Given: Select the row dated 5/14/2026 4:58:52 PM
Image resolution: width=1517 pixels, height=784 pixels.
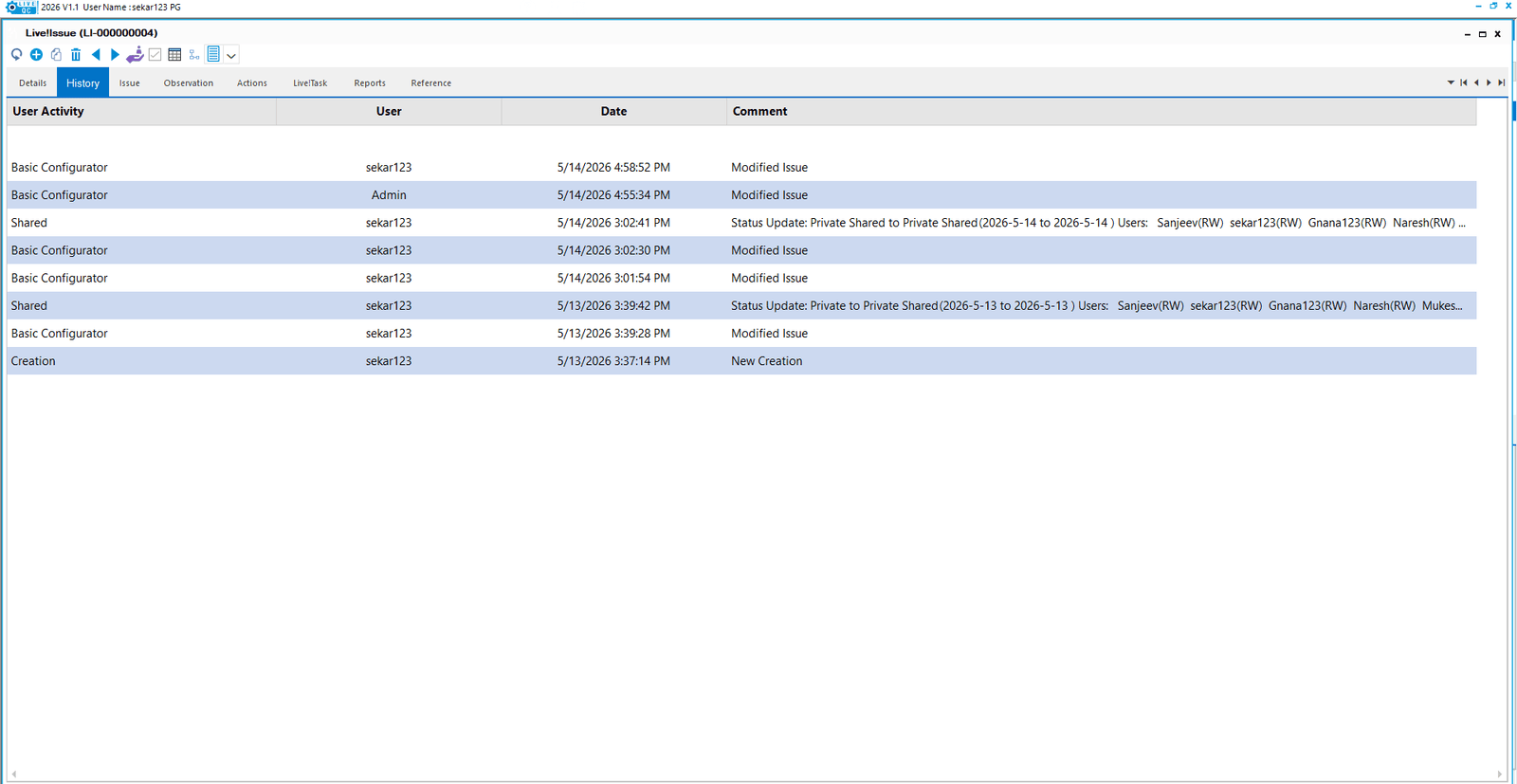Looking at the screenshot, I should [741, 167].
